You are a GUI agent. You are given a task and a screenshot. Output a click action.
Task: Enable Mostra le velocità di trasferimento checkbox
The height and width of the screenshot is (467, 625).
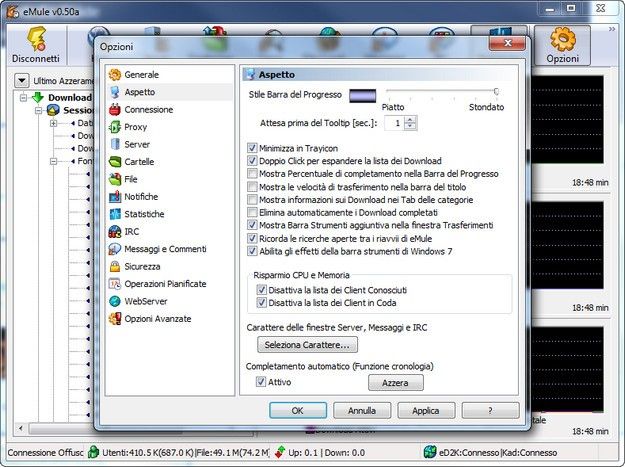pyautogui.click(x=252, y=187)
